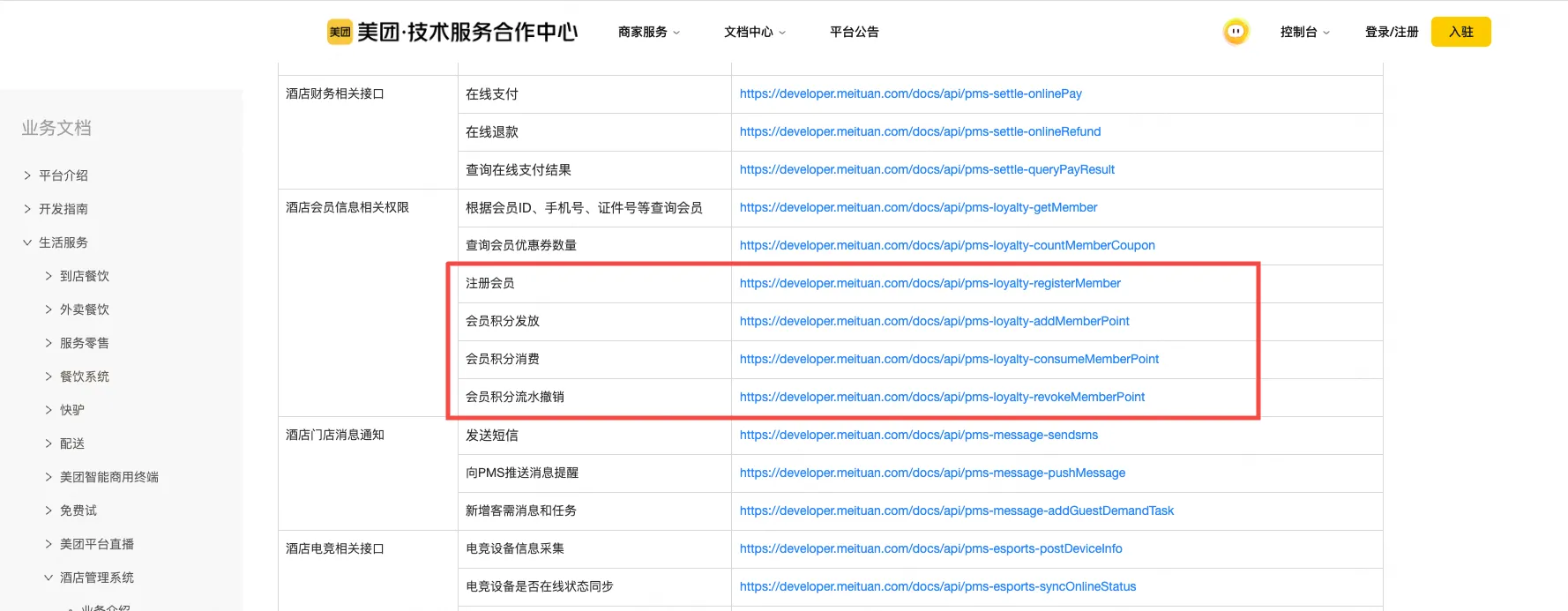Open pms-loyalty-revokeMemberPoint link
Image resolution: width=1568 pixels, height=611 pixels.
[x=942, y=397]
